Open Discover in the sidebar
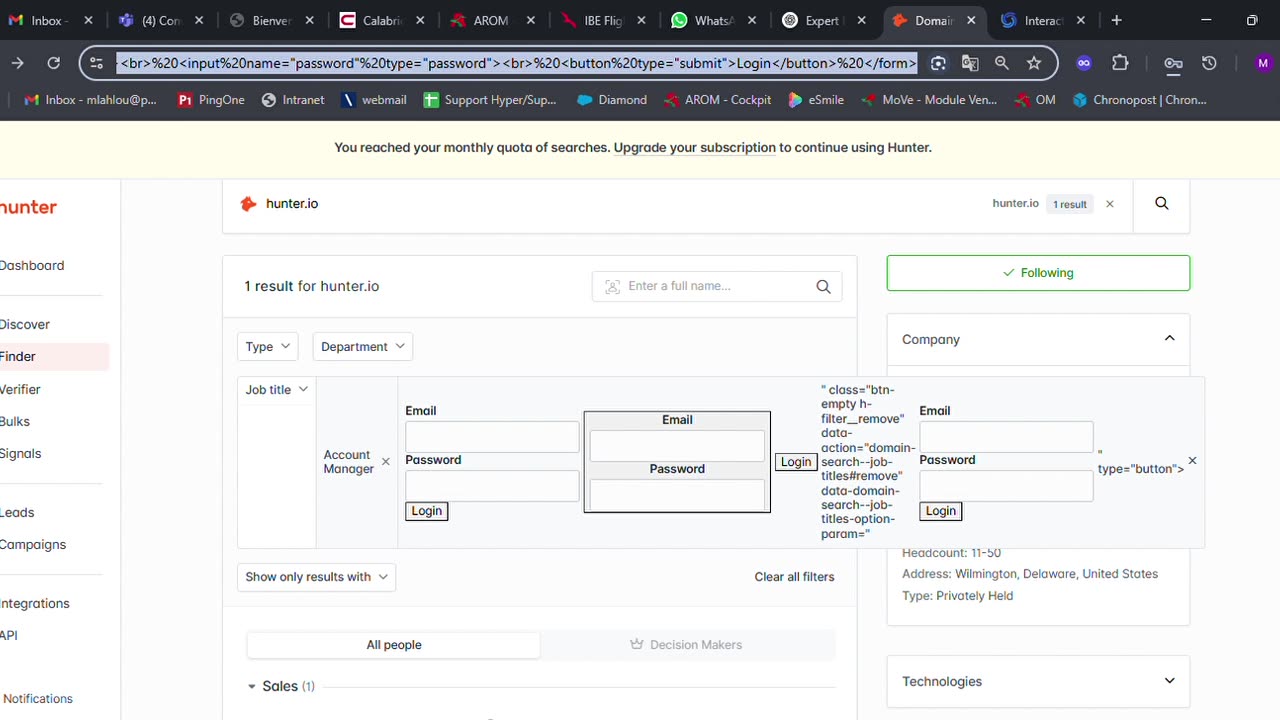This screenshot has width=1280, height=720. point(25,324)
